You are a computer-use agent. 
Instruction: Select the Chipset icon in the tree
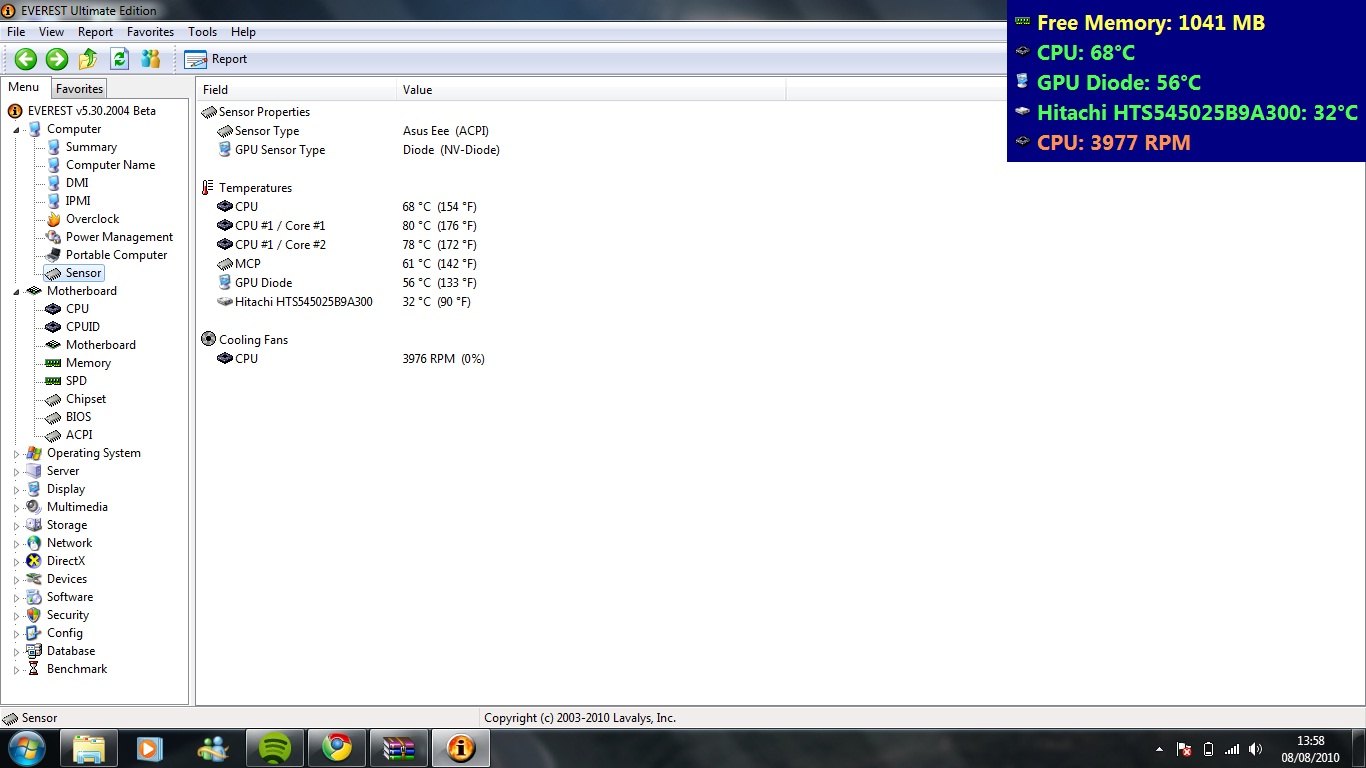click(x=53, y=399)
